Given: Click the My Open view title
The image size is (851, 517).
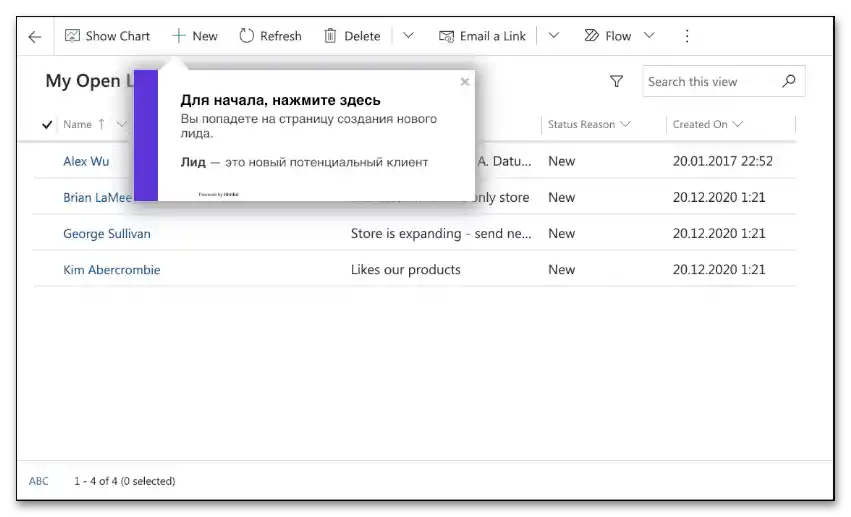Looking at the screenshot, I should [x=89, y=81].
